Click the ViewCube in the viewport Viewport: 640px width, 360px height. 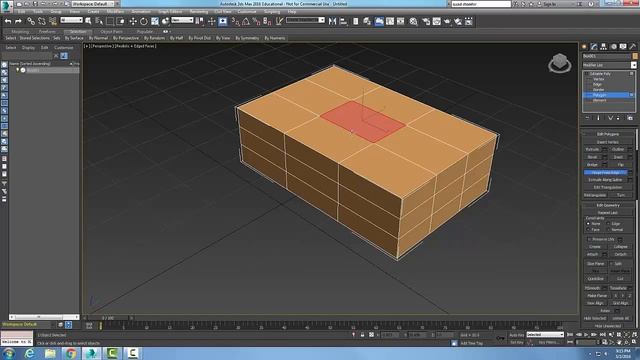[x=560, y=63]
